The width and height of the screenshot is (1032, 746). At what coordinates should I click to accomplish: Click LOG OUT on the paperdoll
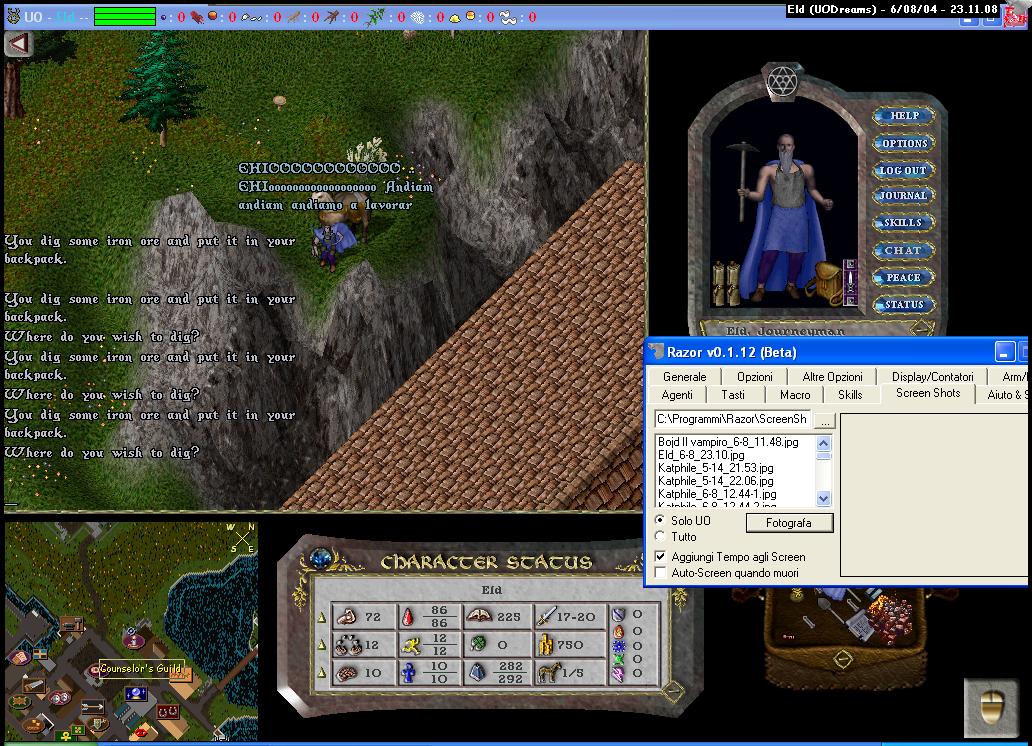(x=903, y=170)
